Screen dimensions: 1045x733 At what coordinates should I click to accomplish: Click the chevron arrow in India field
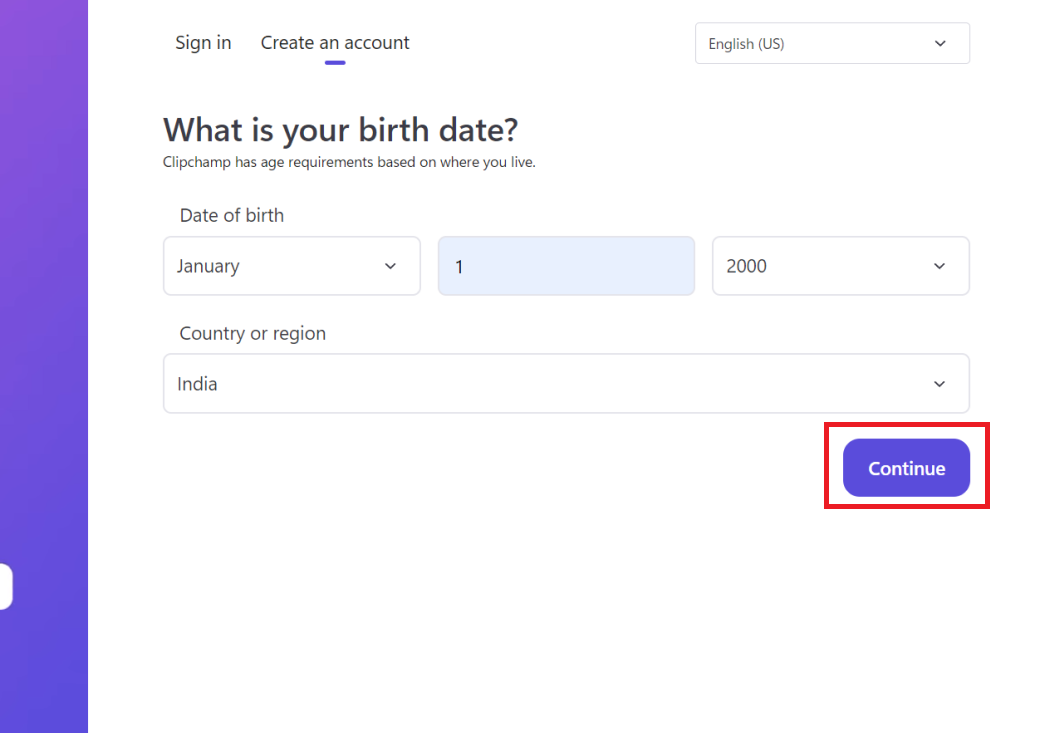click(x=940, y=384)
